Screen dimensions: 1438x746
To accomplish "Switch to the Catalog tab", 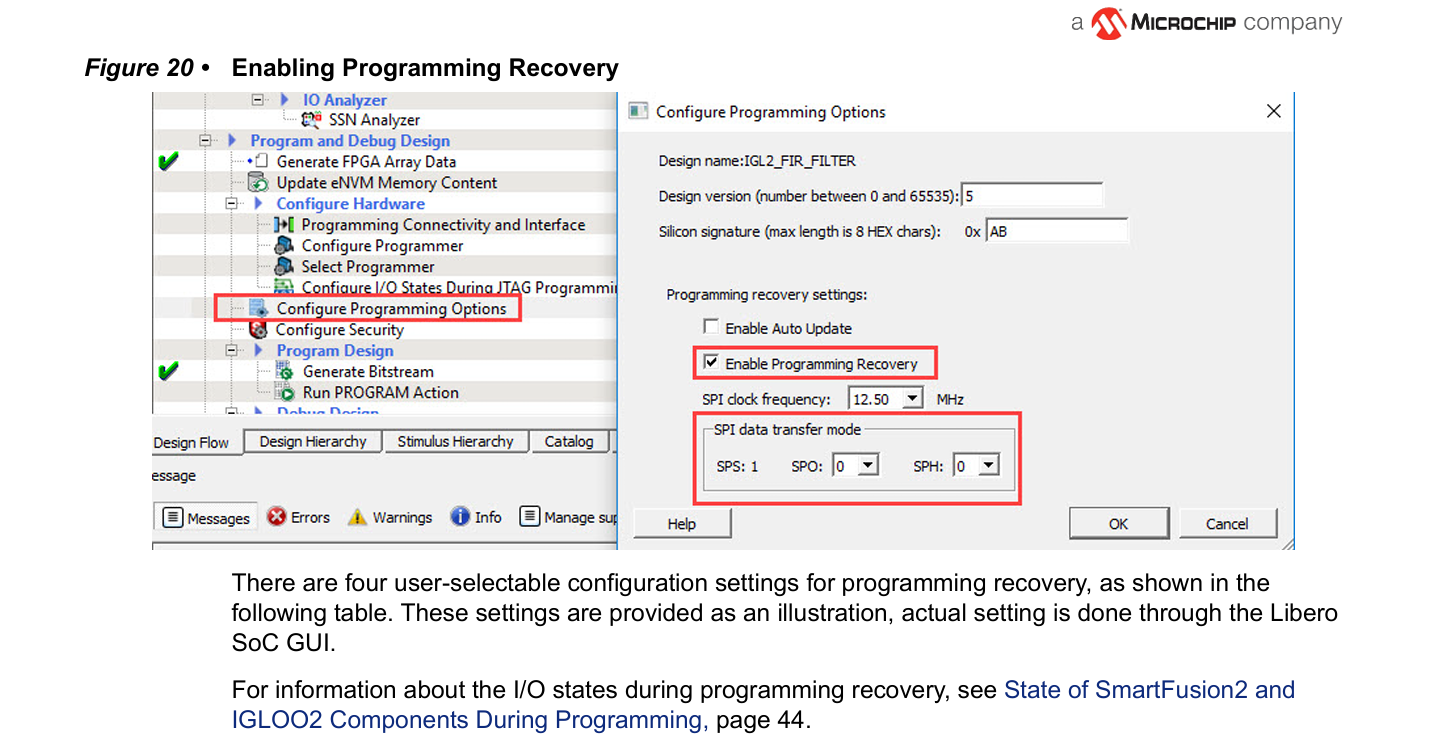I will tap(569, 442).
